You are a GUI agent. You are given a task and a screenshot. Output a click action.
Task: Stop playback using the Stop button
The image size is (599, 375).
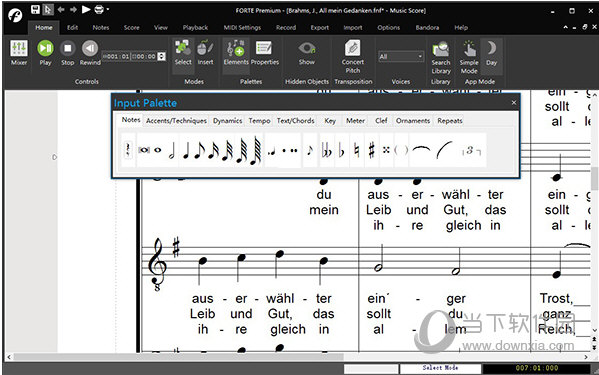(x=68, y=53)
